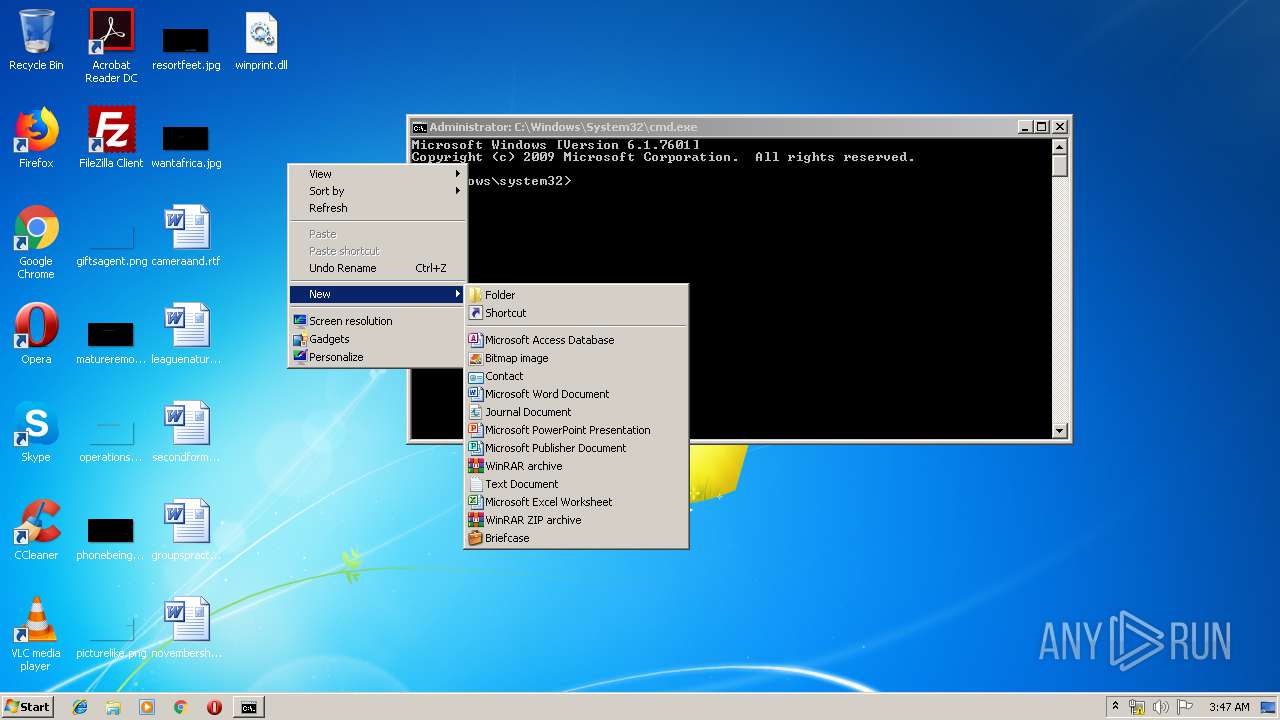Create a new WinRAR ZIP archive
The image size is (1280, 720).
(576, 520)
